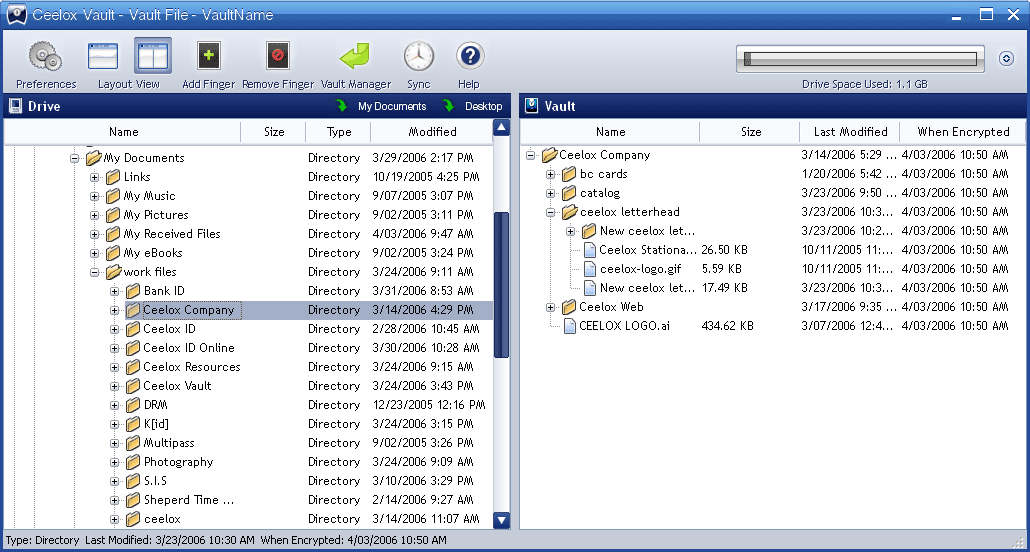Jump to My Documents shortcut

click(x=392, y=106)
